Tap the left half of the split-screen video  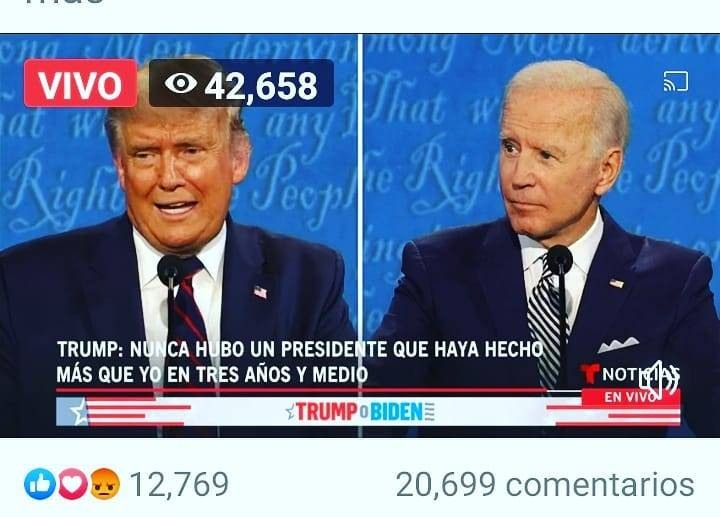[179, 235]
